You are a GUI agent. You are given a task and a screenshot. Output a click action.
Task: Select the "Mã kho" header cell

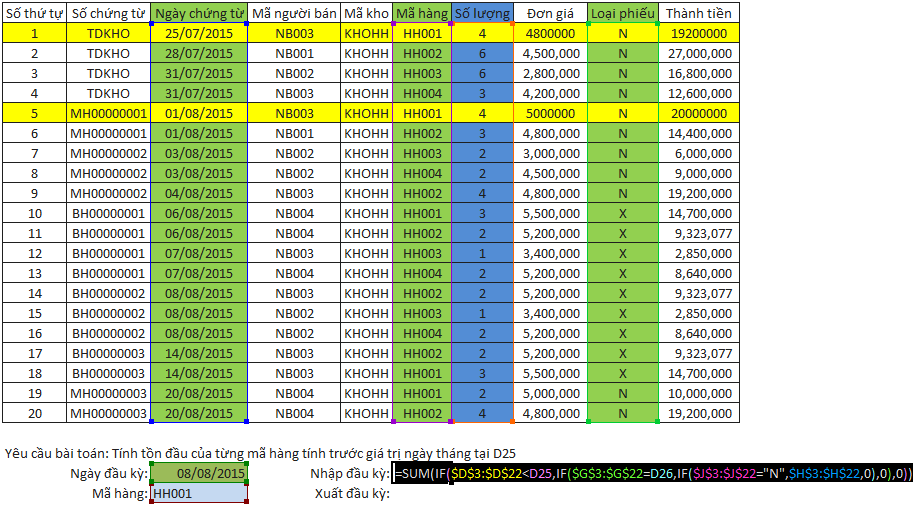coord(366,13)
